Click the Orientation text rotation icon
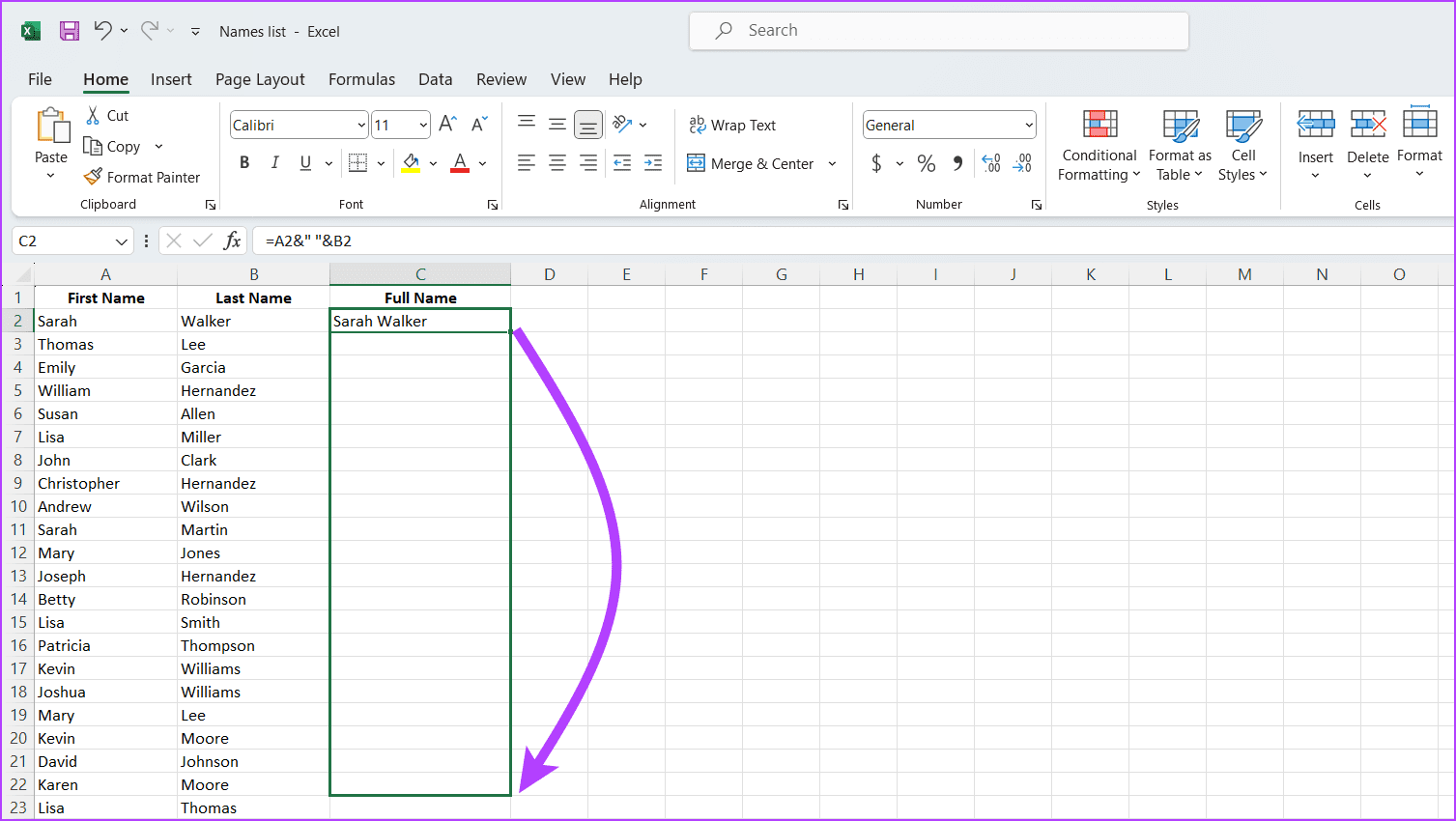 click(x=622, y=124)
